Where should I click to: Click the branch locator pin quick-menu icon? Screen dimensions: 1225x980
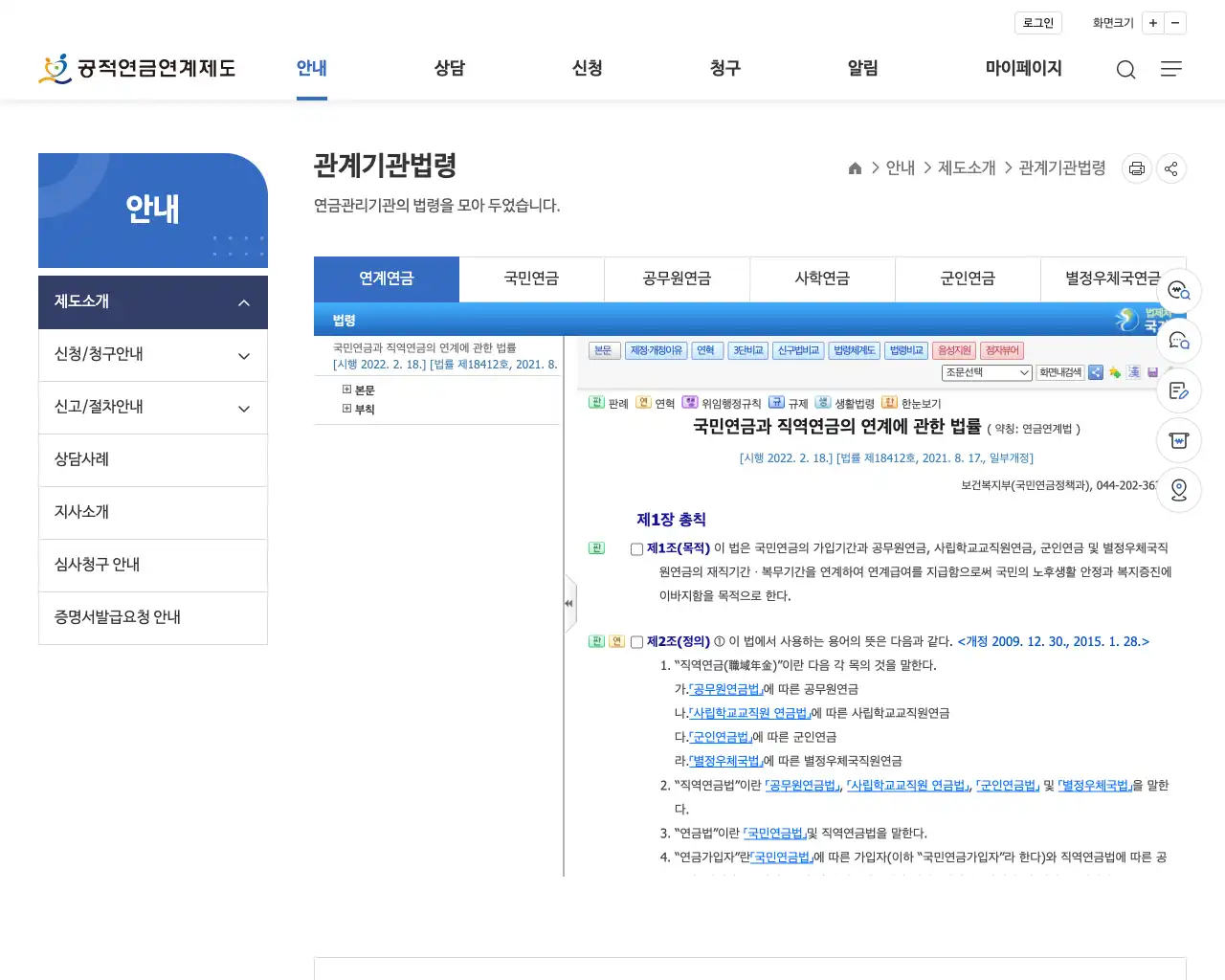[1178, 490]
